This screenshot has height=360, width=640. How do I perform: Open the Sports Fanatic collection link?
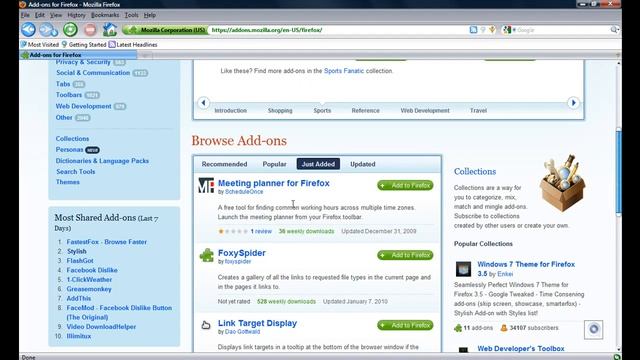[344, 71]
